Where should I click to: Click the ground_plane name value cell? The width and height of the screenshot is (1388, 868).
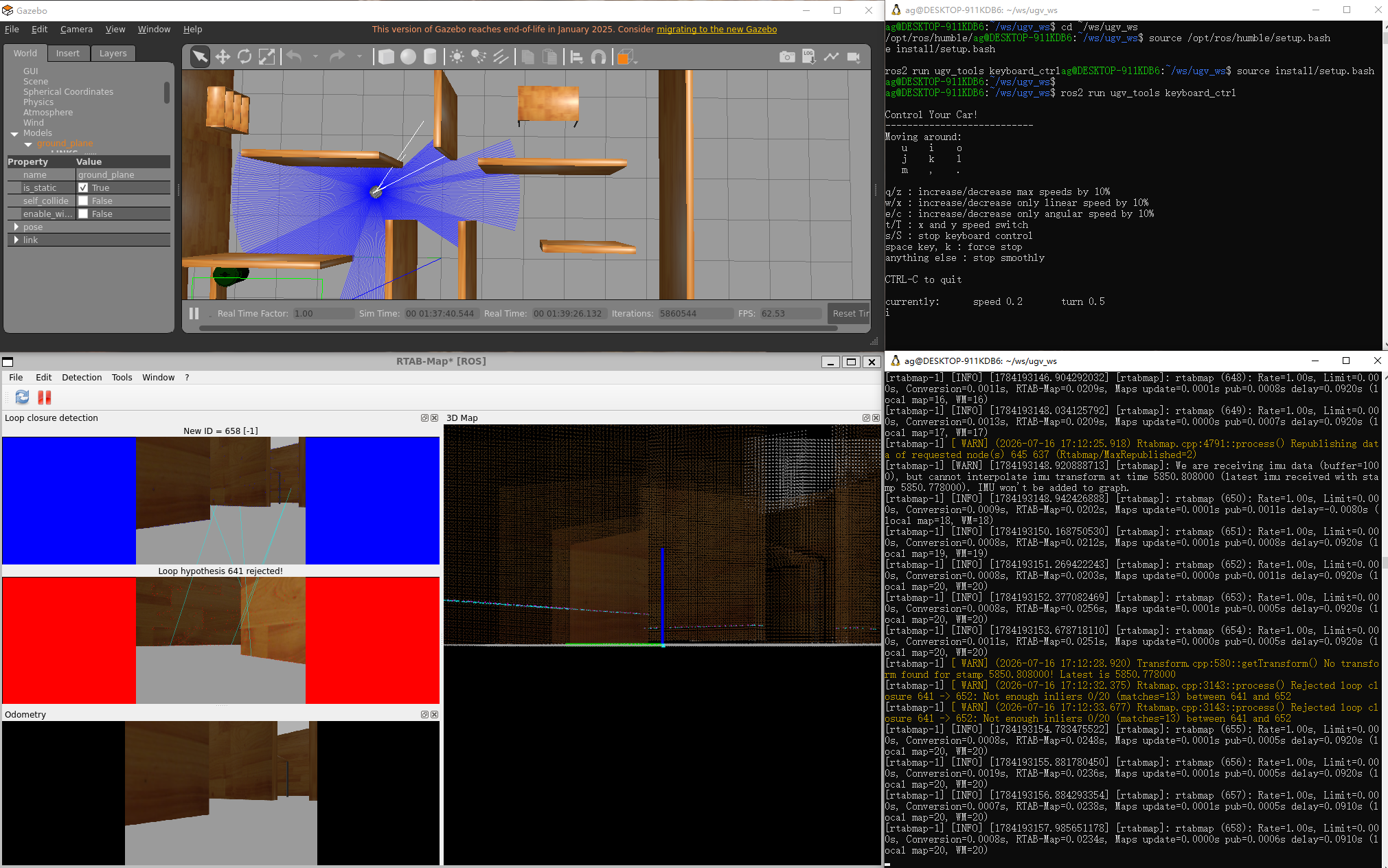[x=123, y=174]
